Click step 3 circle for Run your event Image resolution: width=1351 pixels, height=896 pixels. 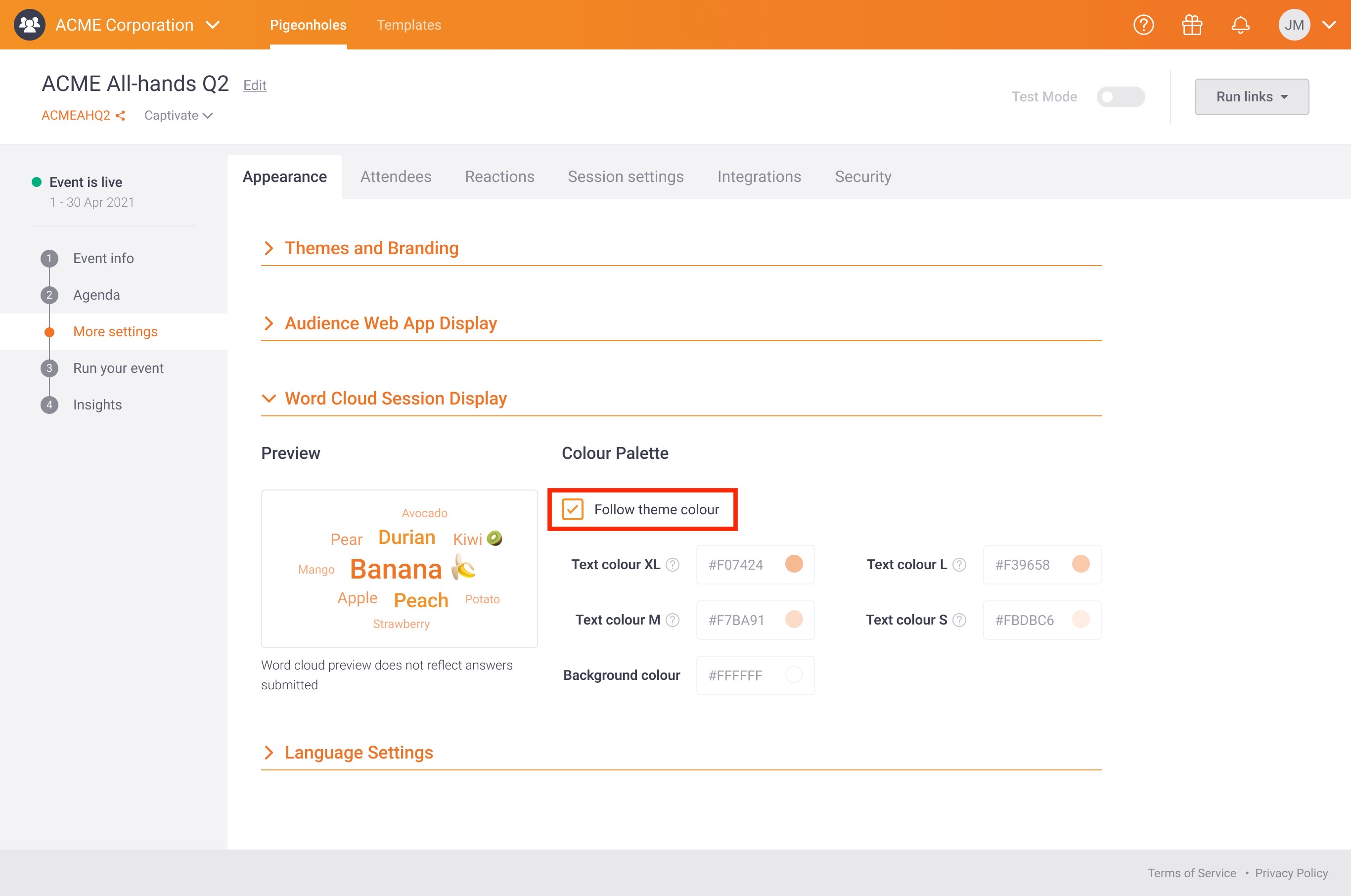click(49, 368)
